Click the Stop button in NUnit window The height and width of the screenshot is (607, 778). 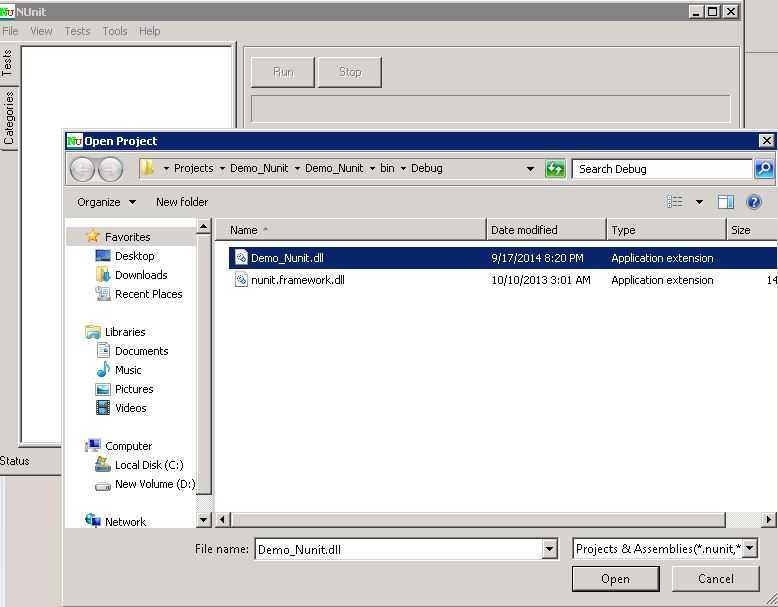pos(350,72)
